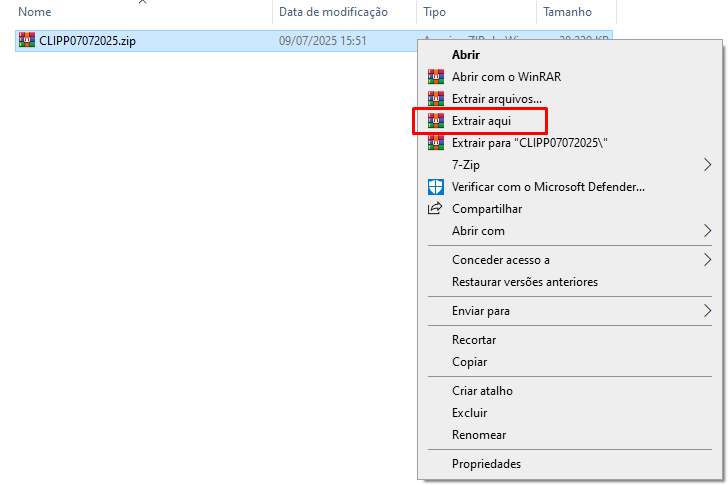The height and width of the screenshot is (485, 728).
Task: Choose Restaurar versões anteriores
Action: [524, 282]
